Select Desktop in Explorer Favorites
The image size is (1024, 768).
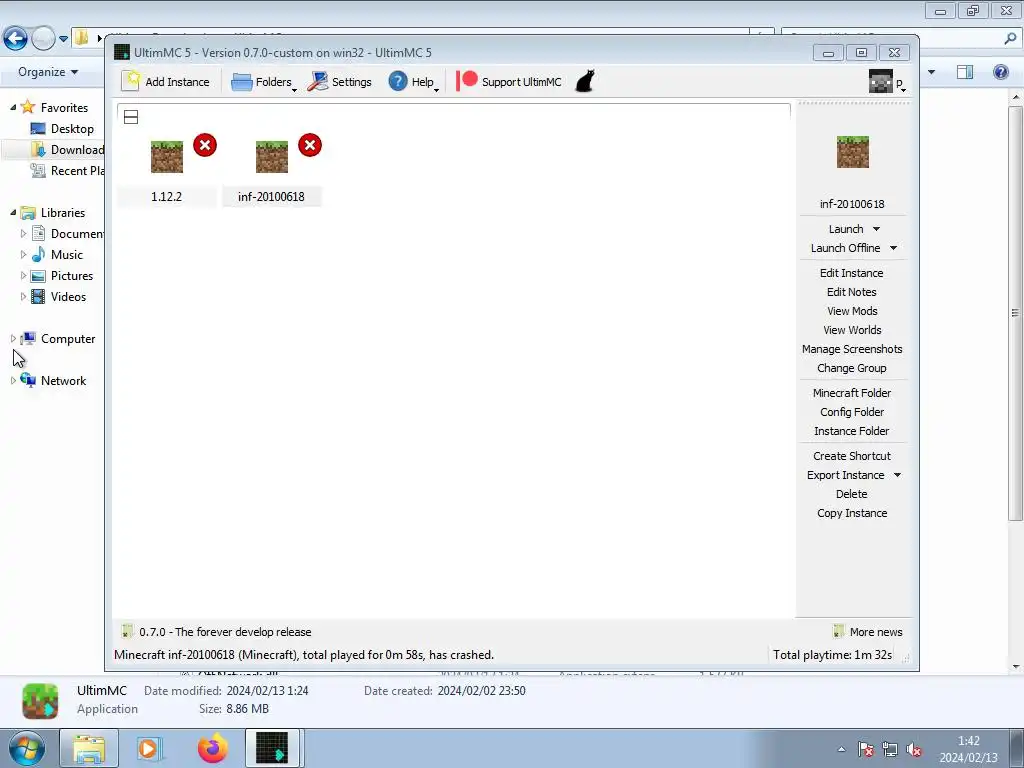pos(63,129)
